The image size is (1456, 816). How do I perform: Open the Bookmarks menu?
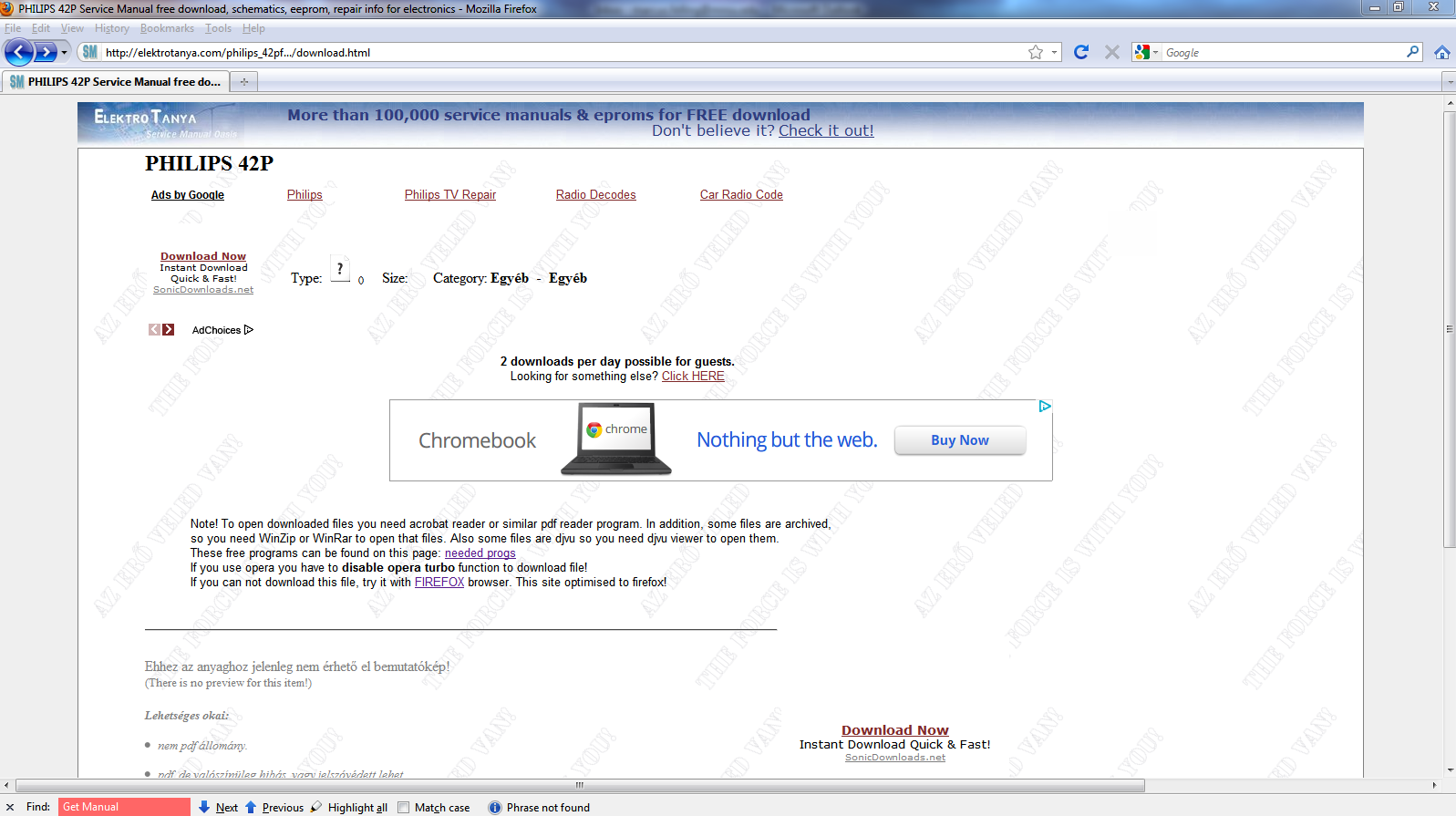point(167,28)
